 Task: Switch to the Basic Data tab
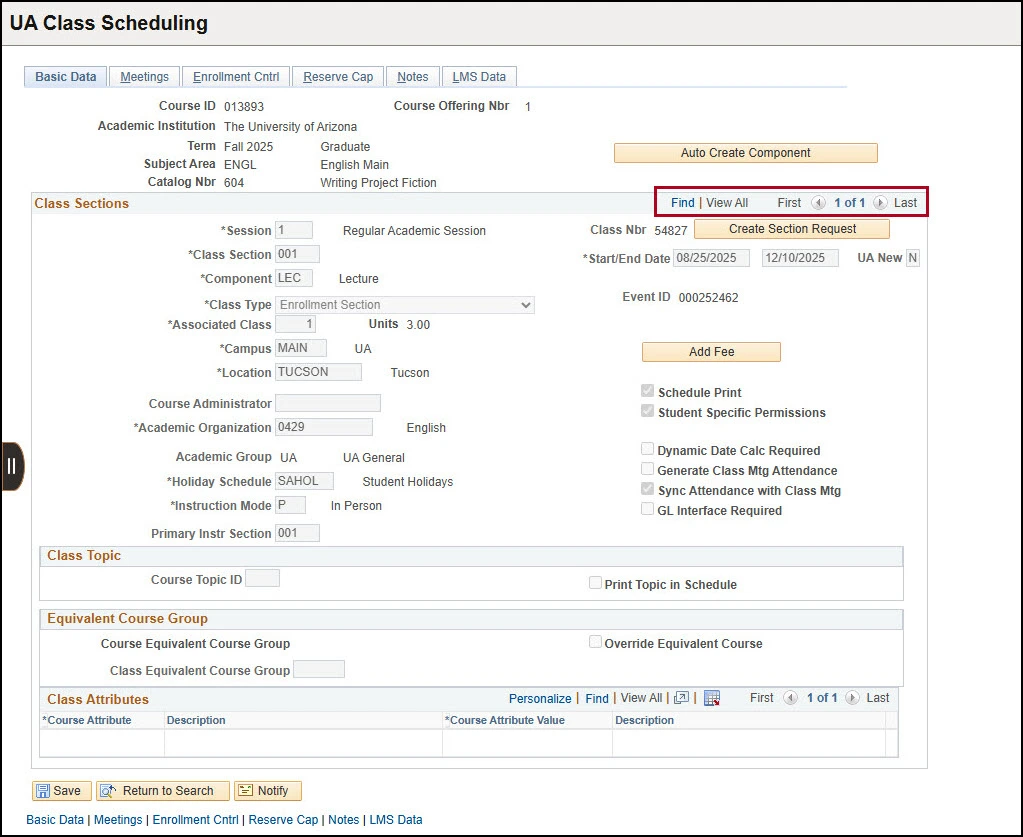[65, 77]
